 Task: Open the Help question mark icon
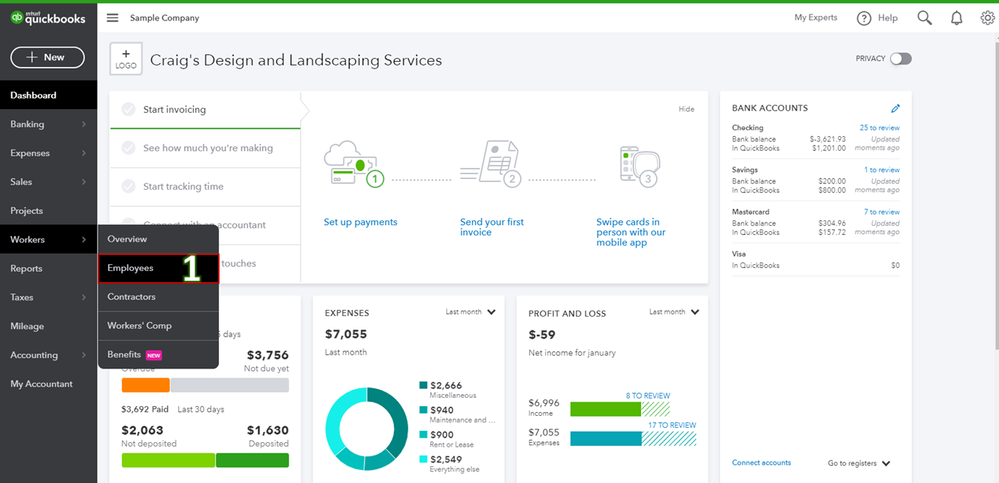pos(863,18)
